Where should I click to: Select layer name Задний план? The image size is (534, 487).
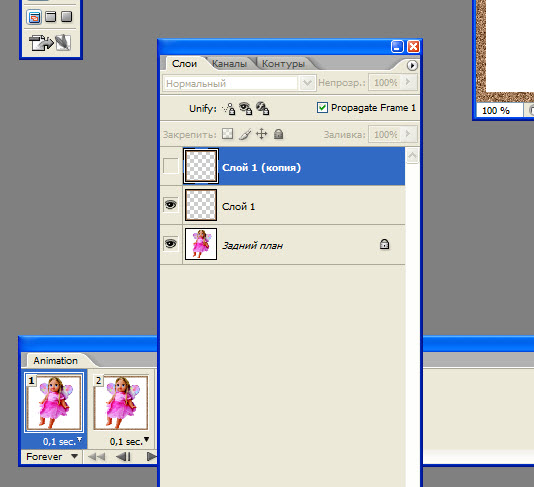[252, 246]
